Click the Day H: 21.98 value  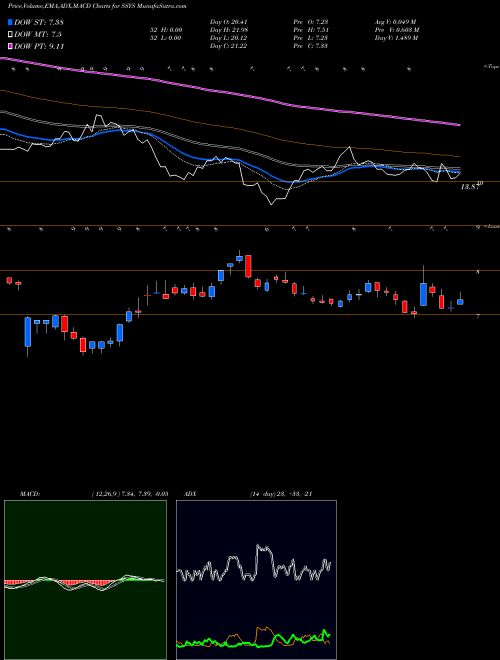[x=228, y=30]
